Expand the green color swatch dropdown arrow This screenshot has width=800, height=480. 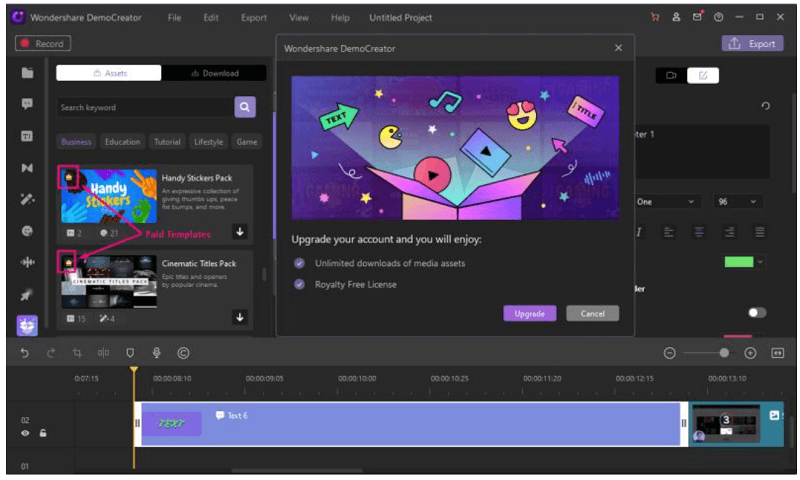760,262
